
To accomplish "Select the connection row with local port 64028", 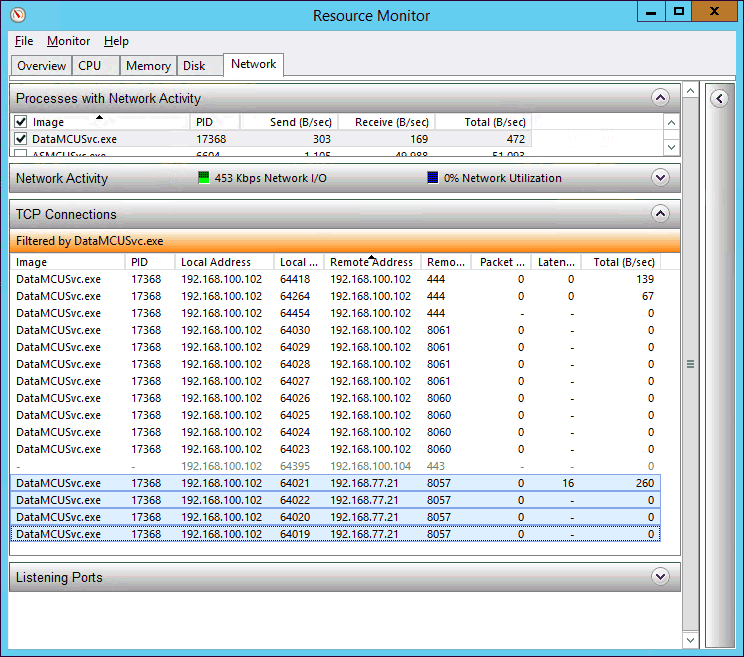I will click(x=335, y=364).
